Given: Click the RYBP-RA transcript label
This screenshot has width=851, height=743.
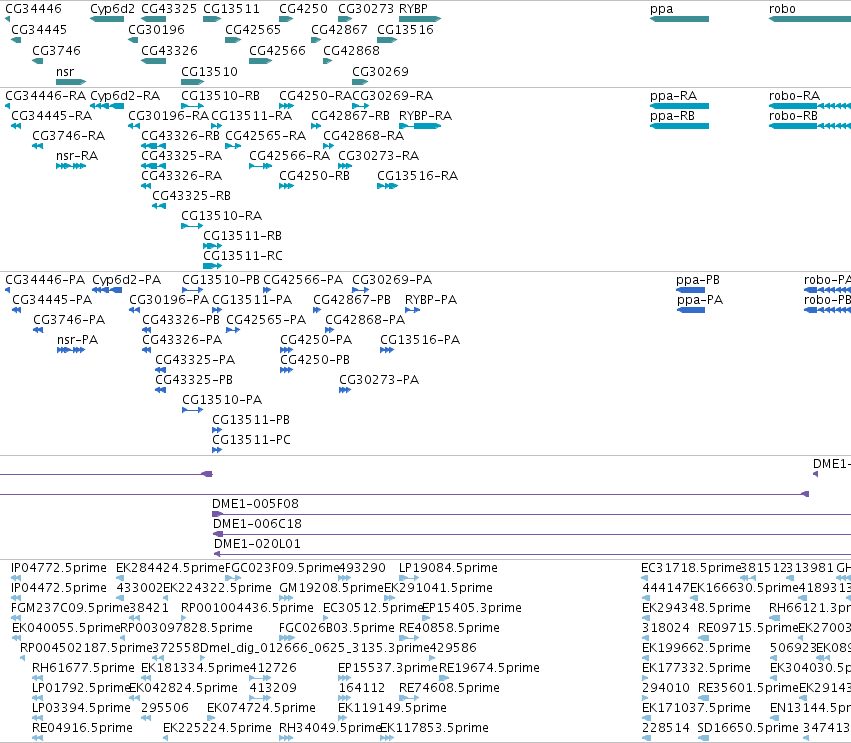Looking at the screenshot, I should click(x=426, y=116).
